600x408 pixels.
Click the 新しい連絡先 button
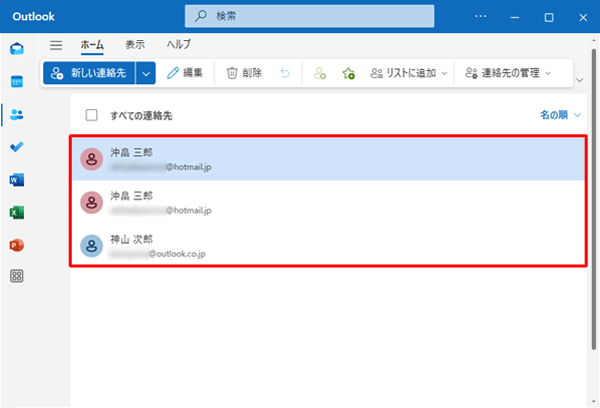[x=89, y=73]
